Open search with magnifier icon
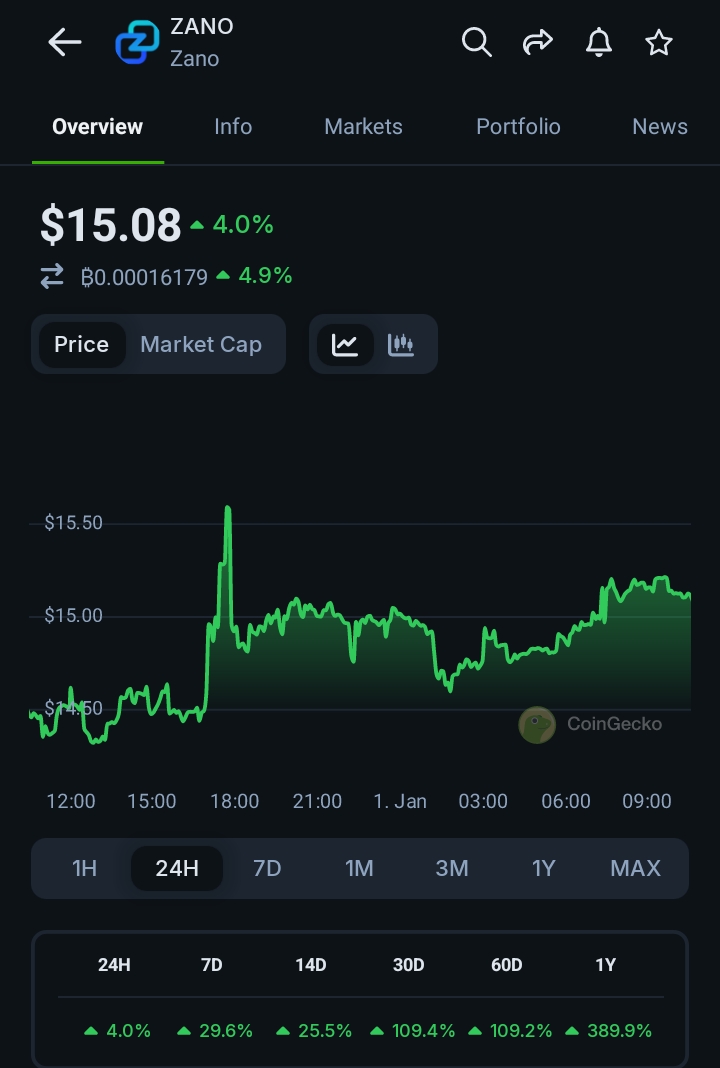 point(476,42)
